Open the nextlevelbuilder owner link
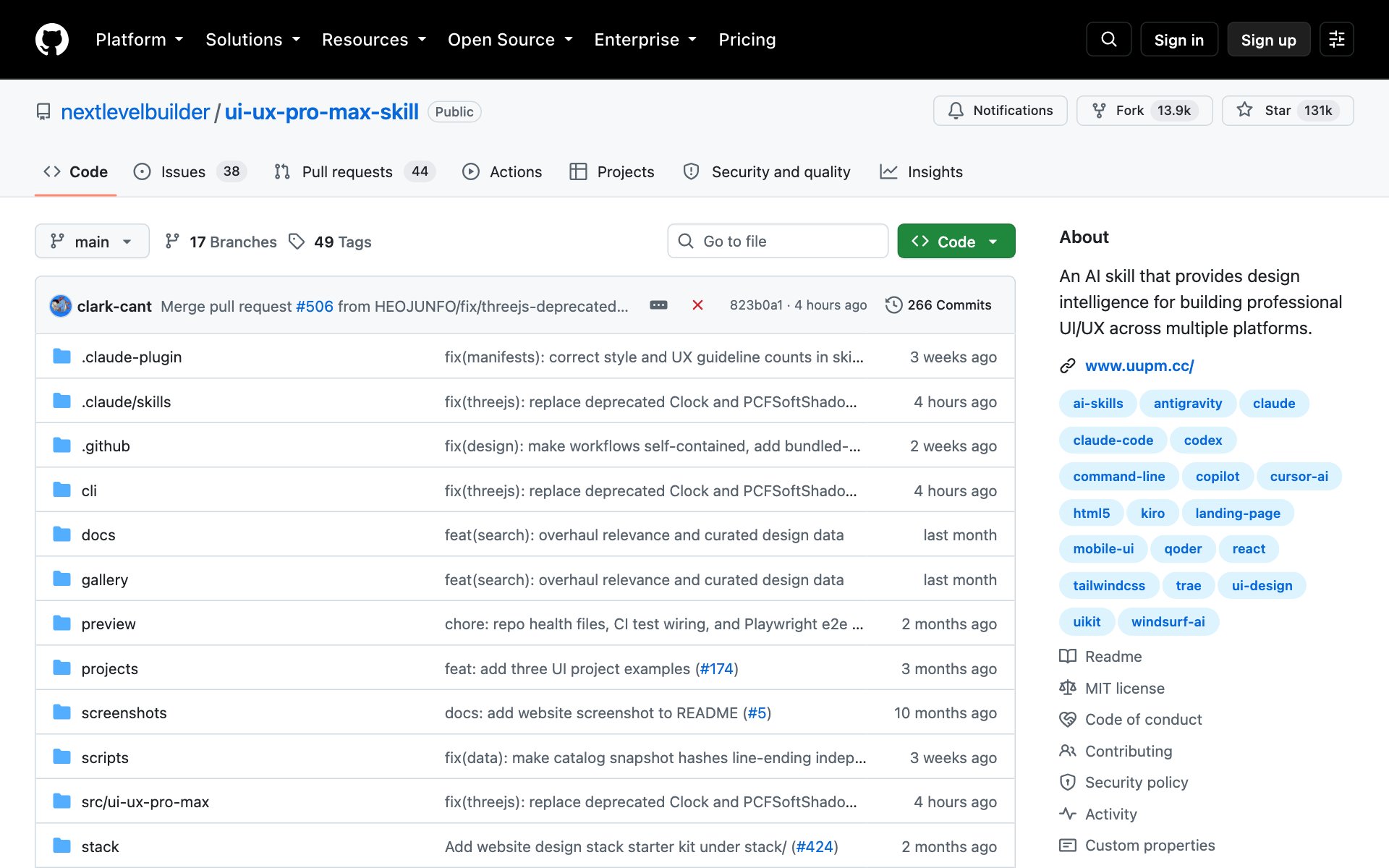The image size is (1389, 868). tap(135, 111)
